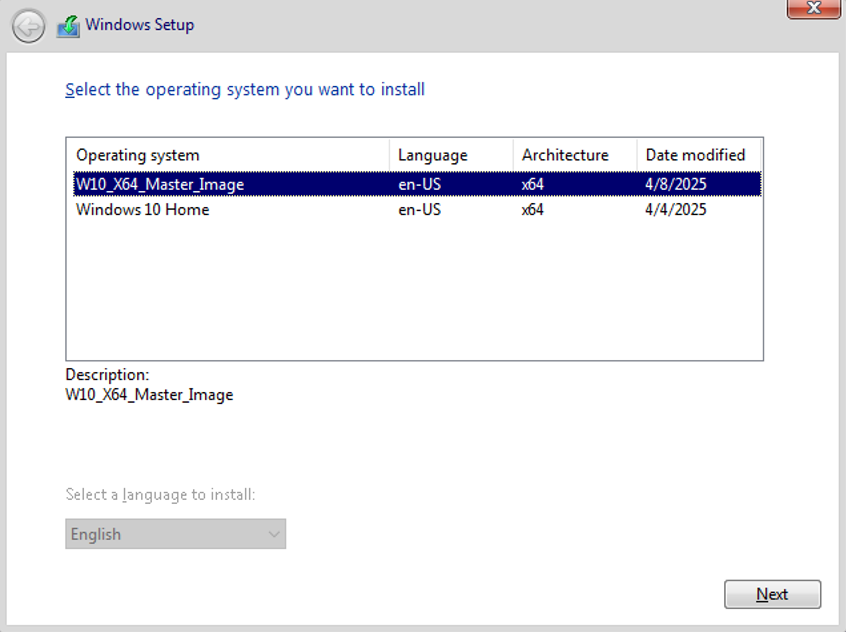Click the back arrow button

(x=29, y=26)
